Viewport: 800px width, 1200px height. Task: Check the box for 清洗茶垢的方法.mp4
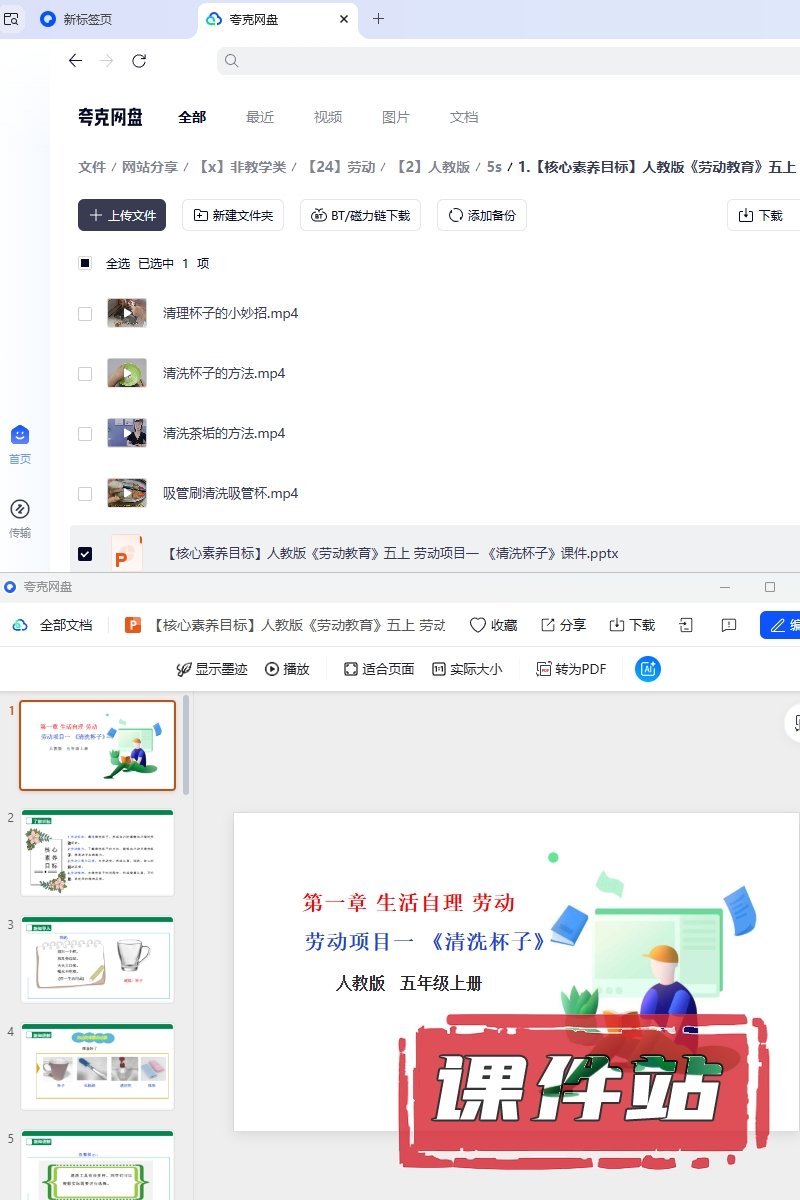pyautogui.click(x=85, y=433)
